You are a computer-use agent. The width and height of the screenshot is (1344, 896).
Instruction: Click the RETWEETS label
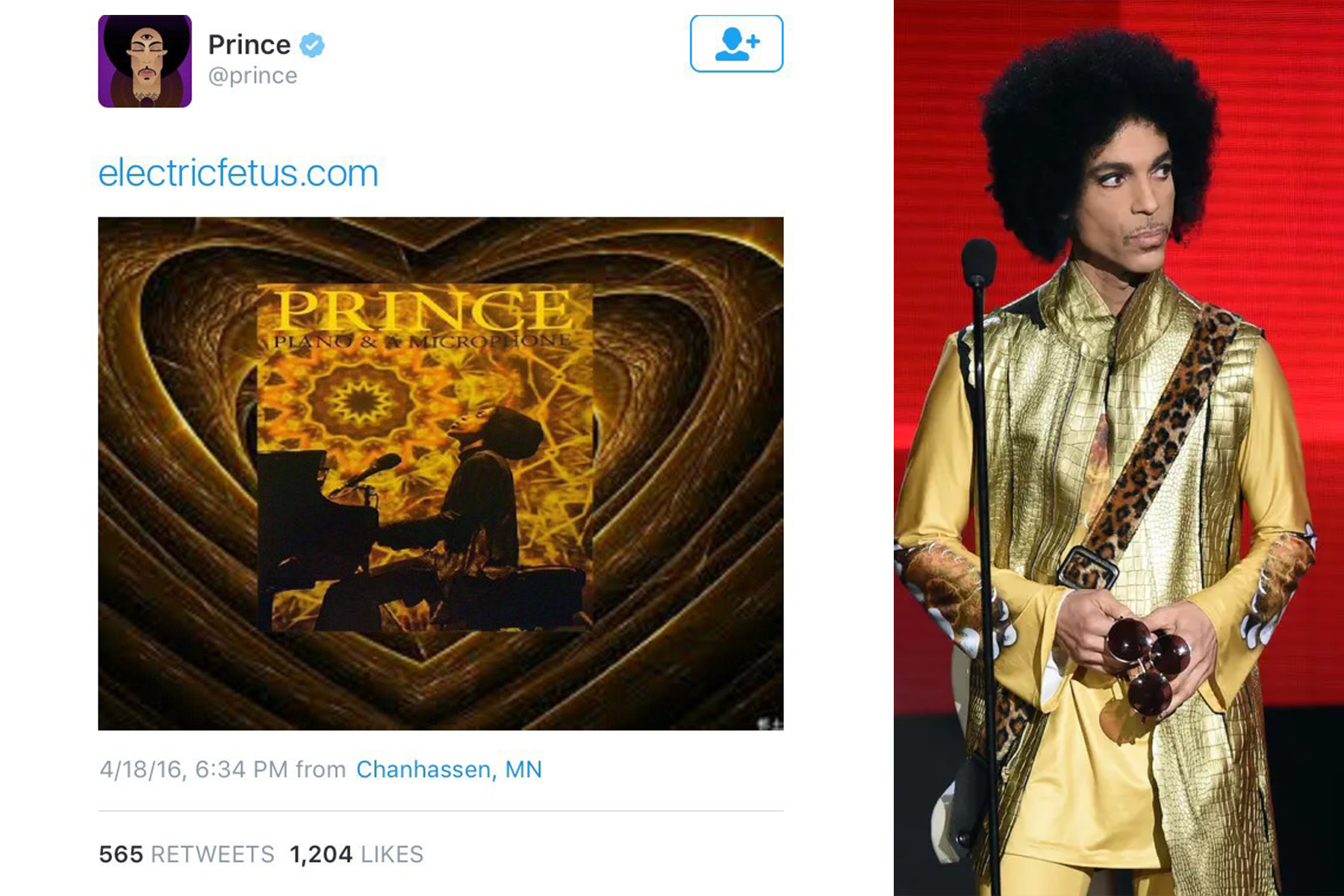pos(213,854)
